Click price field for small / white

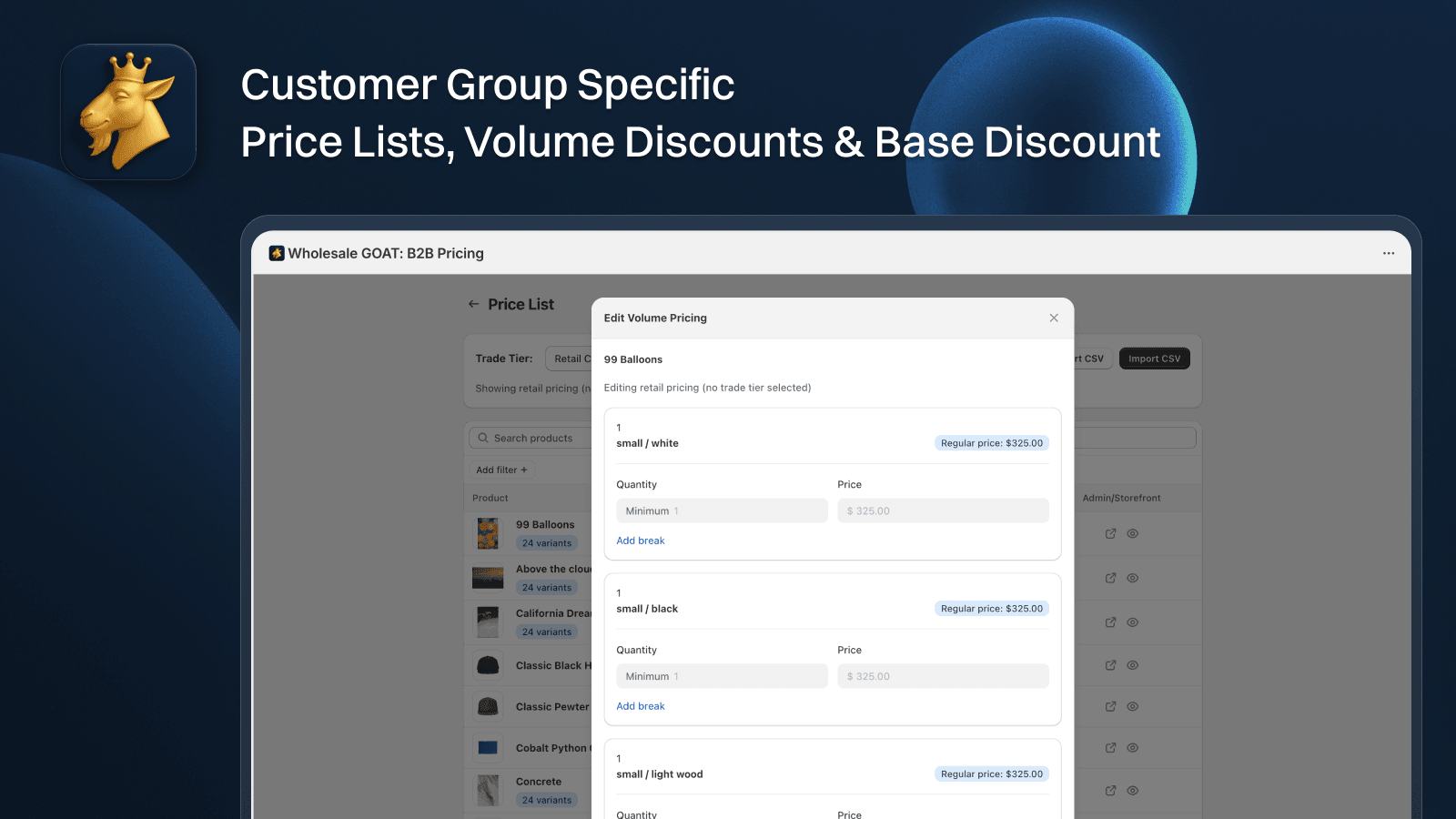pos(943,511)
